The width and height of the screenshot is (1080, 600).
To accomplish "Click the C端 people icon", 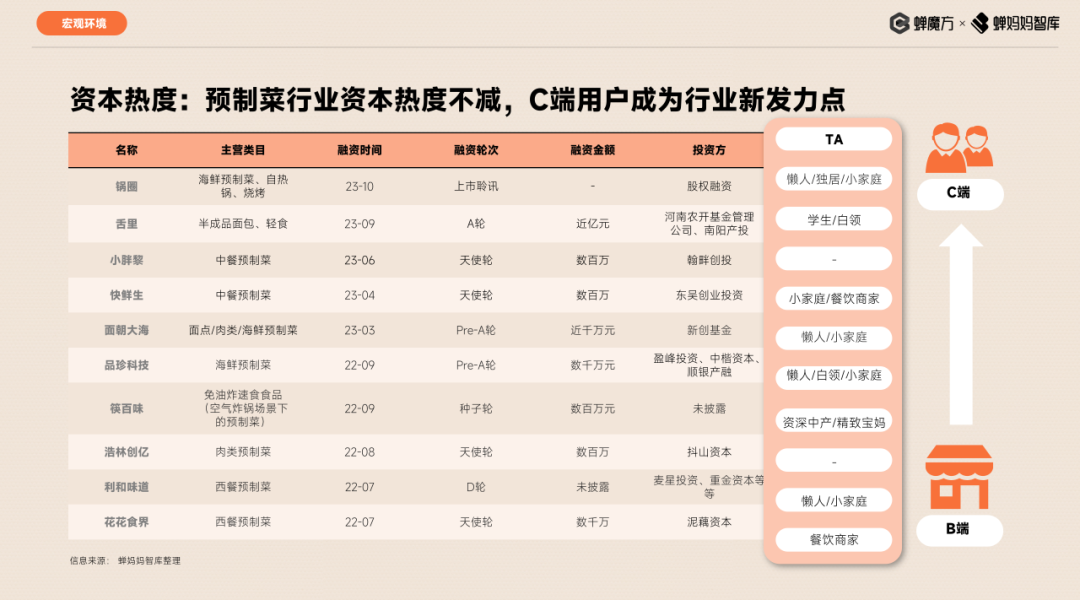I will pos(959,147).
